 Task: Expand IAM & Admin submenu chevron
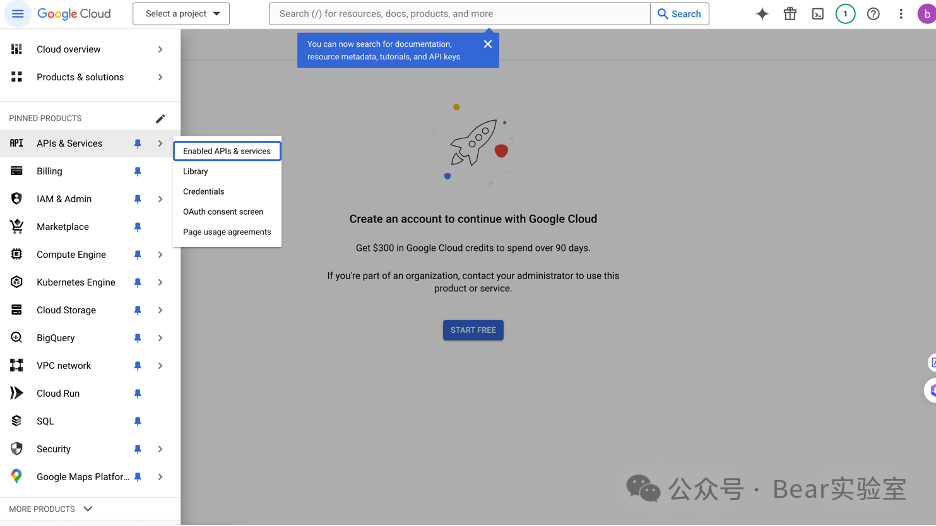pyautogui.click(x=160, y=199)
